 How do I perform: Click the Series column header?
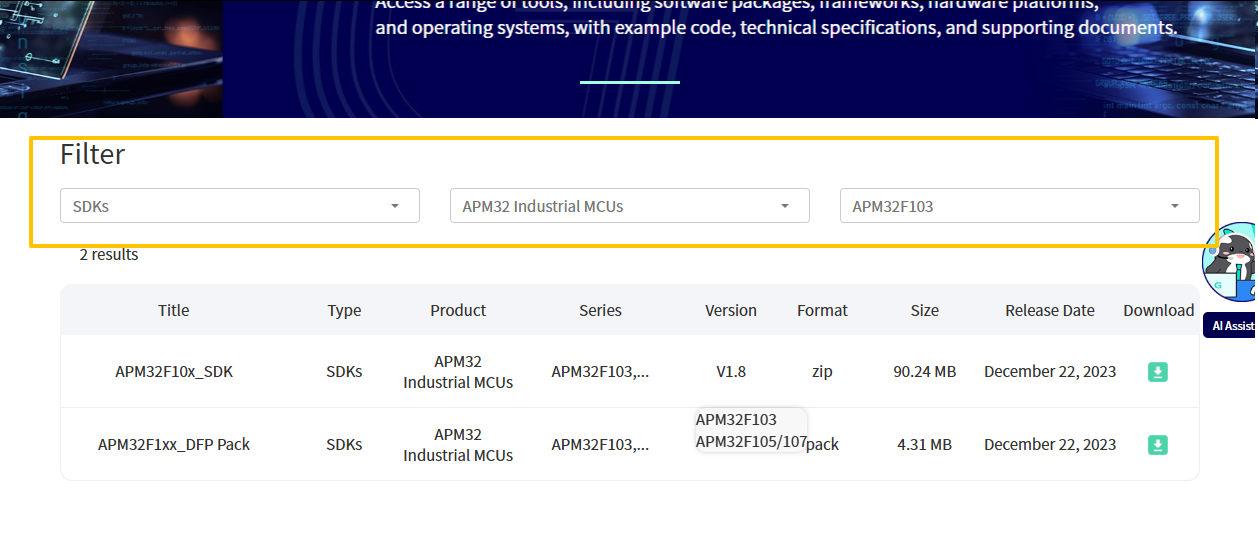coord(600,311)
